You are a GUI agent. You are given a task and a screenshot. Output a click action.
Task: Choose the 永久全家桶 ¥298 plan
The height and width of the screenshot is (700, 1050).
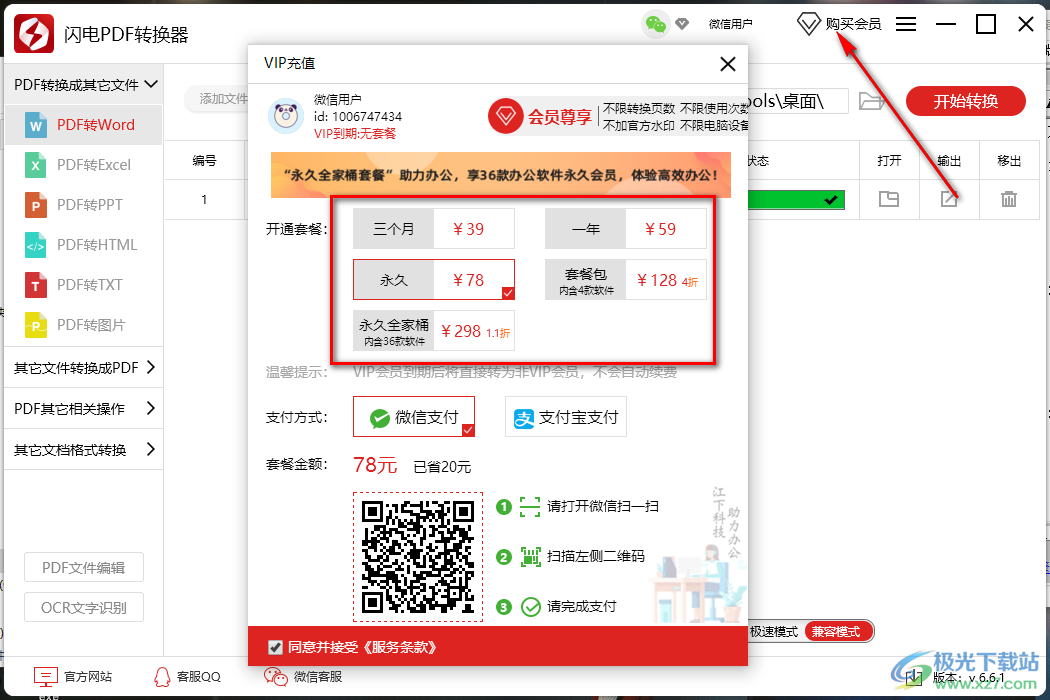[434, 331]
